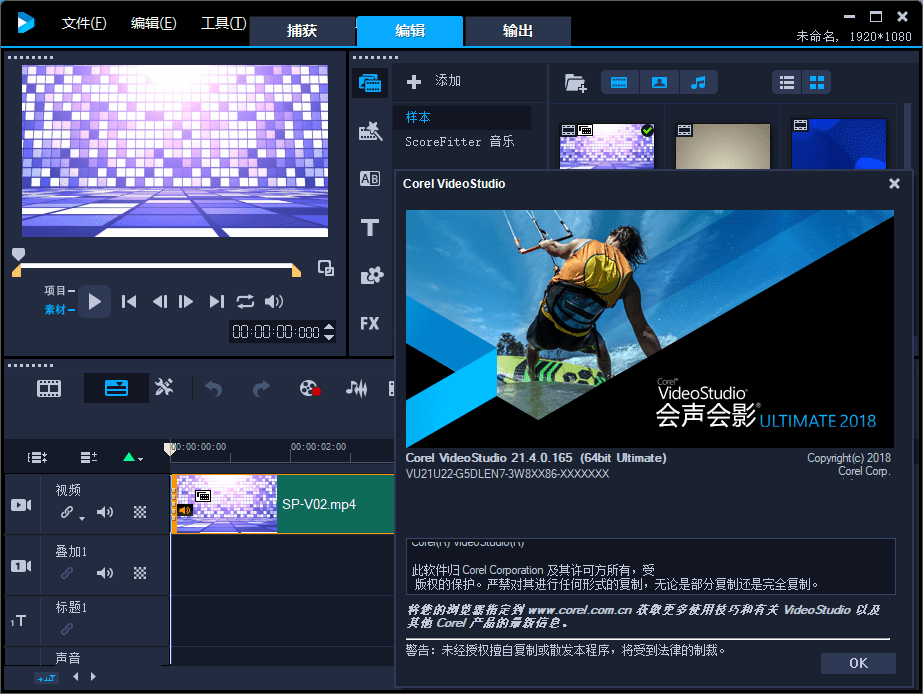923x694 pixels.
Task: Redo the last action
Action: pyautogui.click(x=261, y=388)
